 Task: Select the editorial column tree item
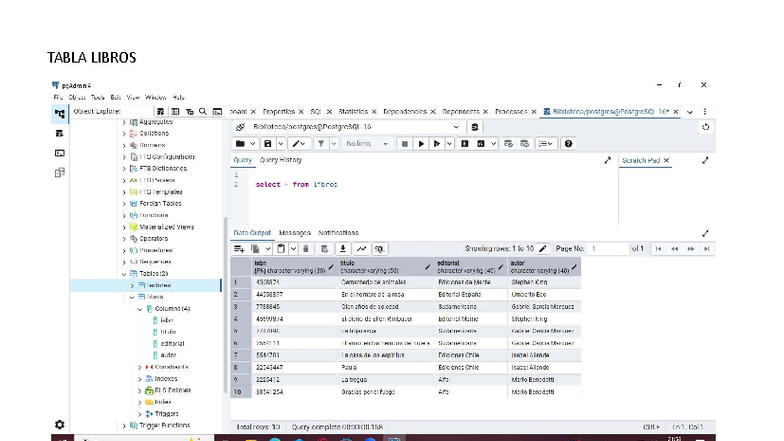172,344
